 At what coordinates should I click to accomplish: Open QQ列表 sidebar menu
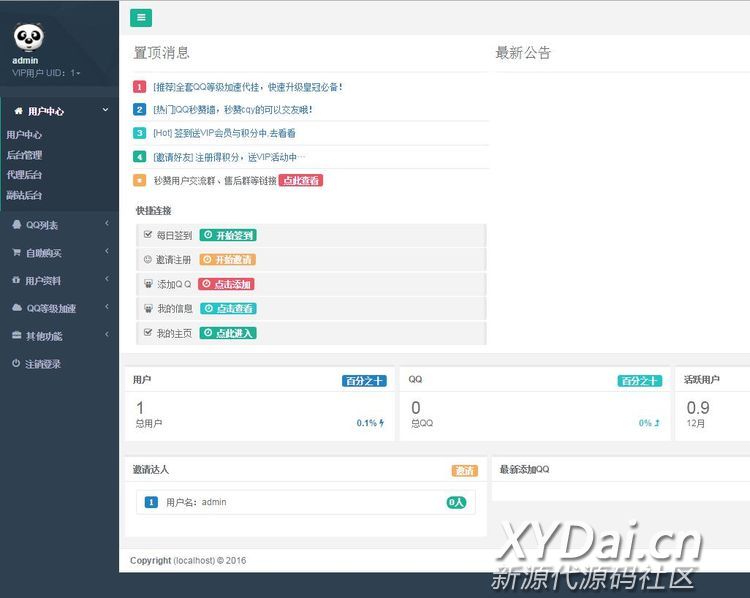(42, 225)
